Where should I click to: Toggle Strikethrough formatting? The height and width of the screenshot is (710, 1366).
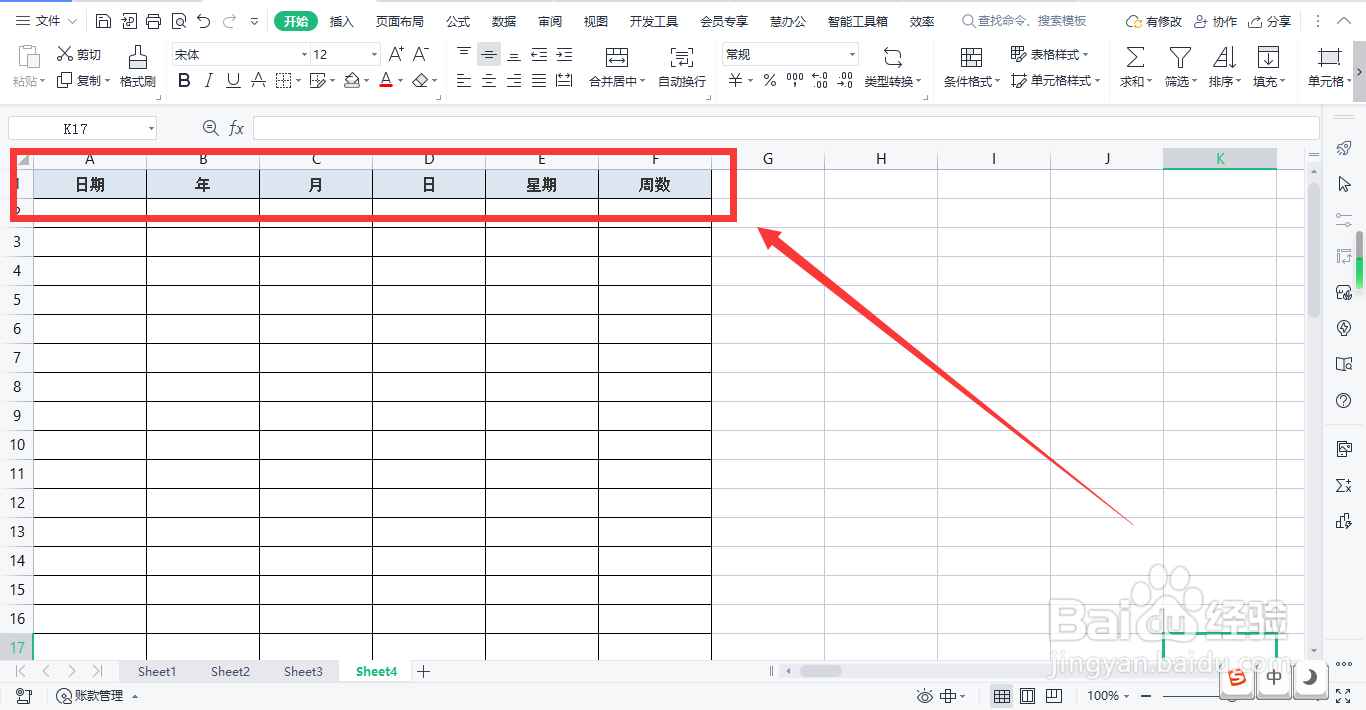(258, 81)
